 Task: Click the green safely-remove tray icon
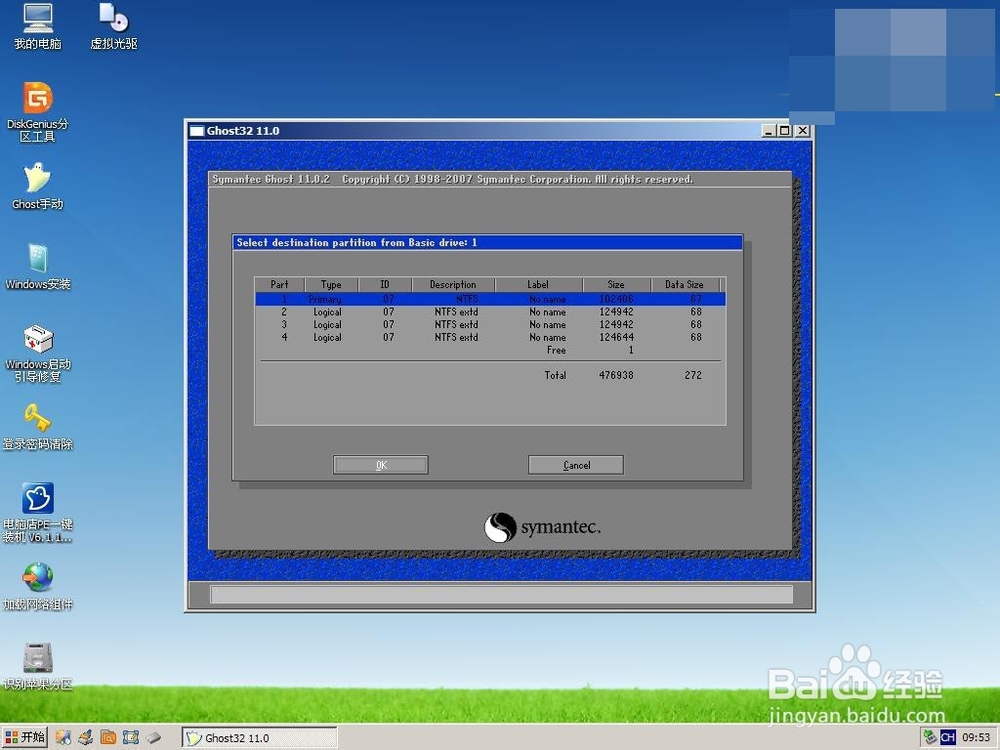tap(930, 737)
